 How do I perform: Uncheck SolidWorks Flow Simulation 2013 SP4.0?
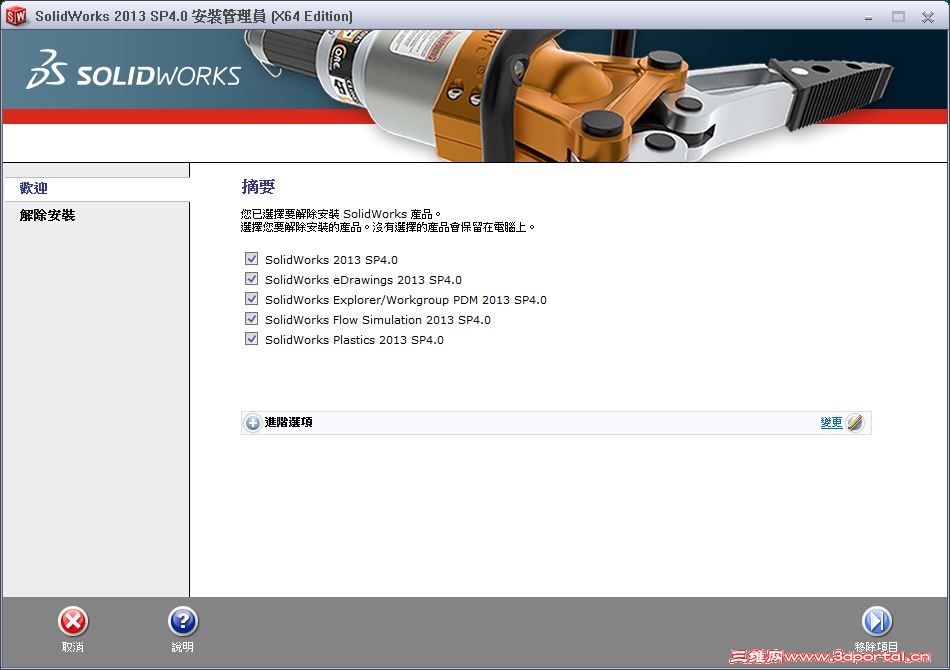(251, 319)
